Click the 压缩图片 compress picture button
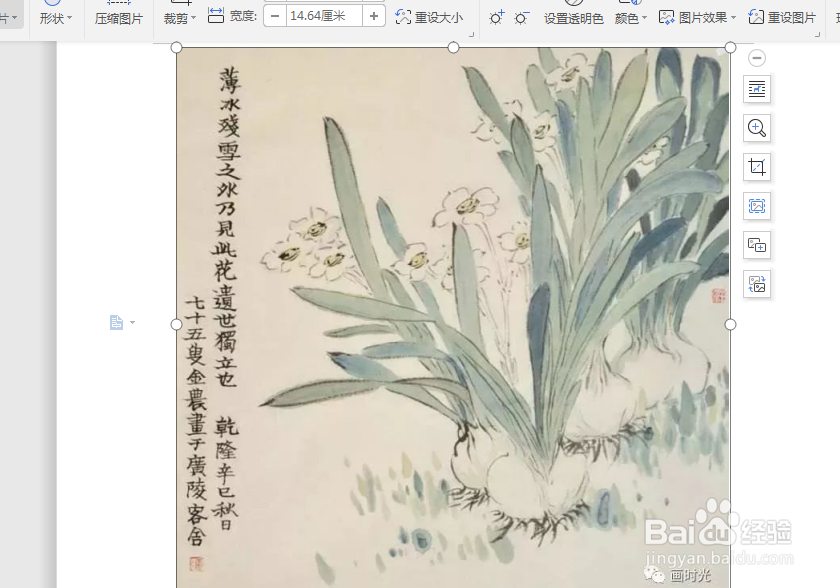840x588 pixels. 118,17
